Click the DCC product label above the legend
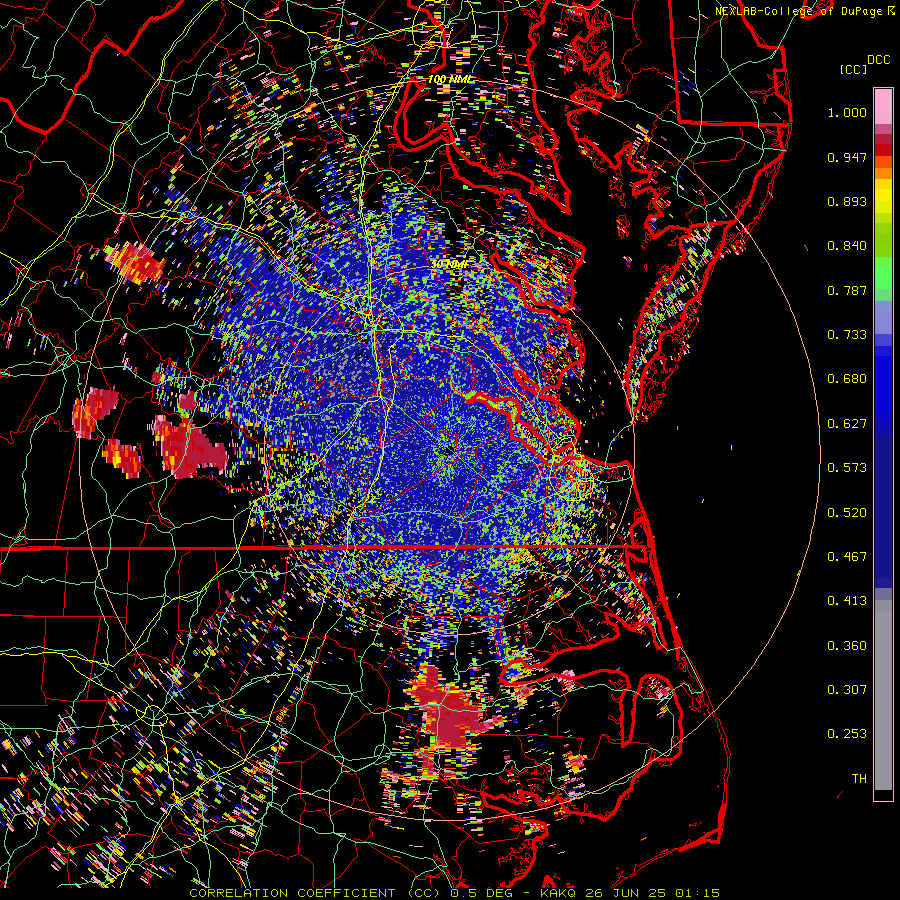 tap(879, 60)
